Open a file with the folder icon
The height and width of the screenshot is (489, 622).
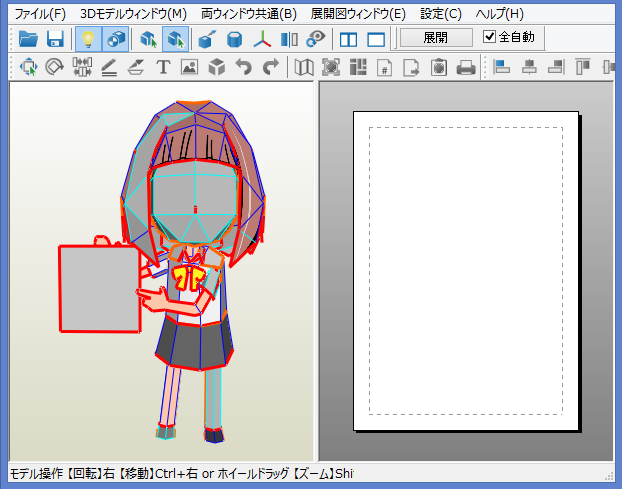tap(28, 39)
